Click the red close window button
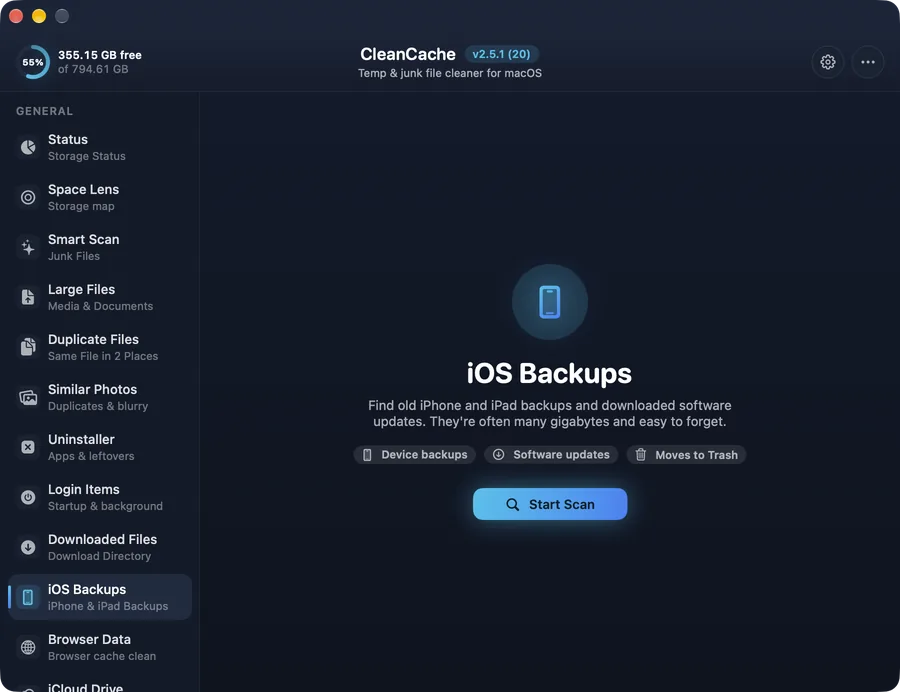The width and height of the screenshot is (900, 692). point(16,16)
